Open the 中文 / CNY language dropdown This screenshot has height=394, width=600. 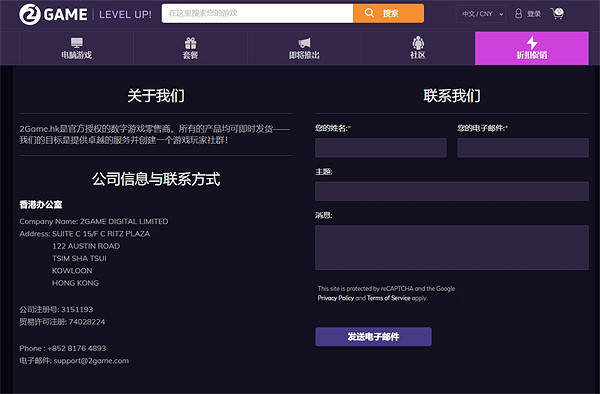[x=481, y=14]
